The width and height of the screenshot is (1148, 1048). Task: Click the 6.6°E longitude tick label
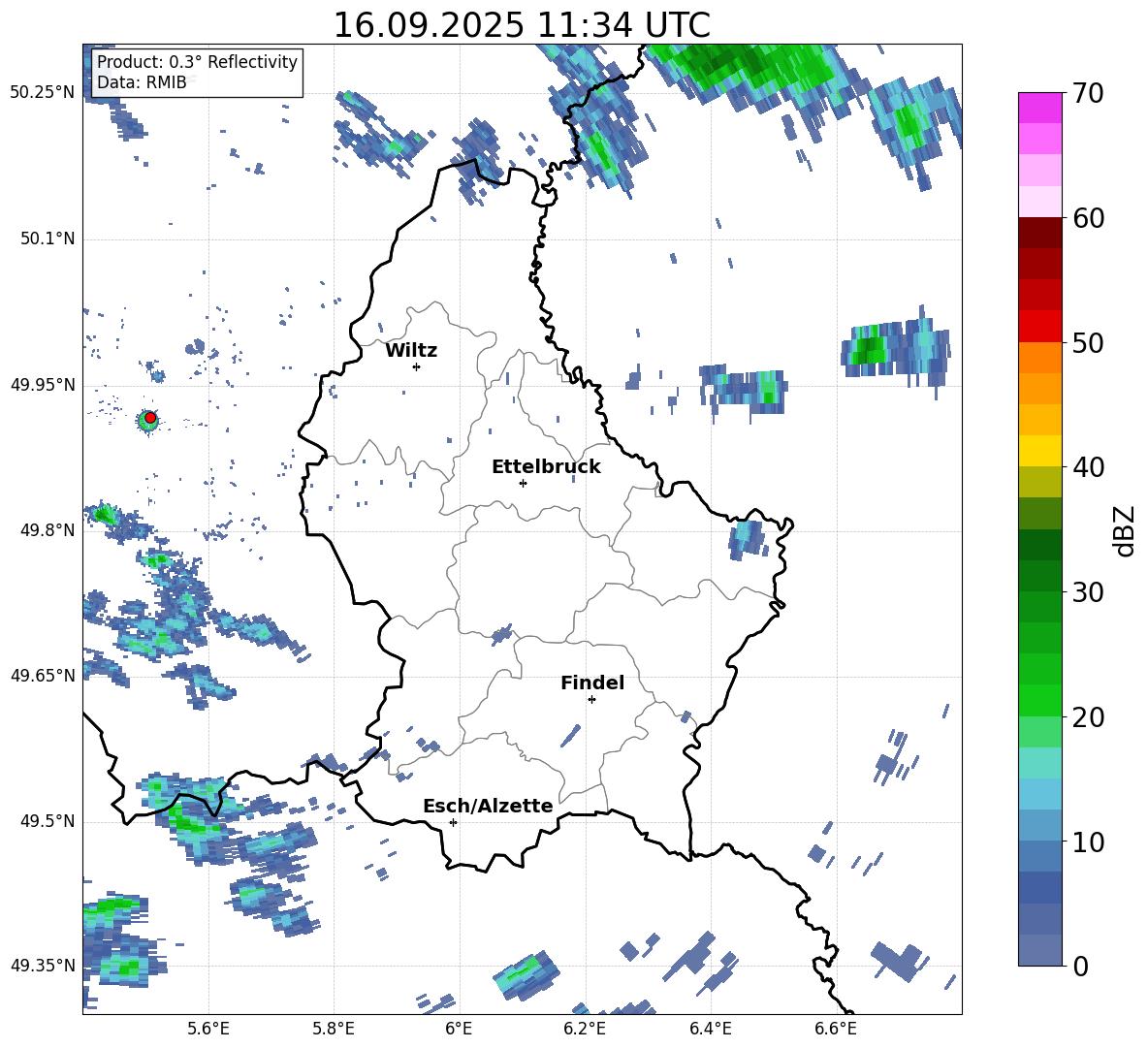tap(836, 1029)
